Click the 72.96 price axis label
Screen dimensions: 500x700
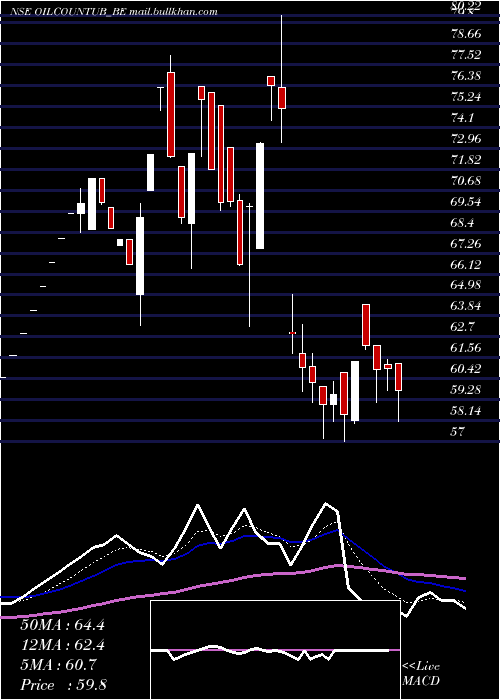point(467,138)
